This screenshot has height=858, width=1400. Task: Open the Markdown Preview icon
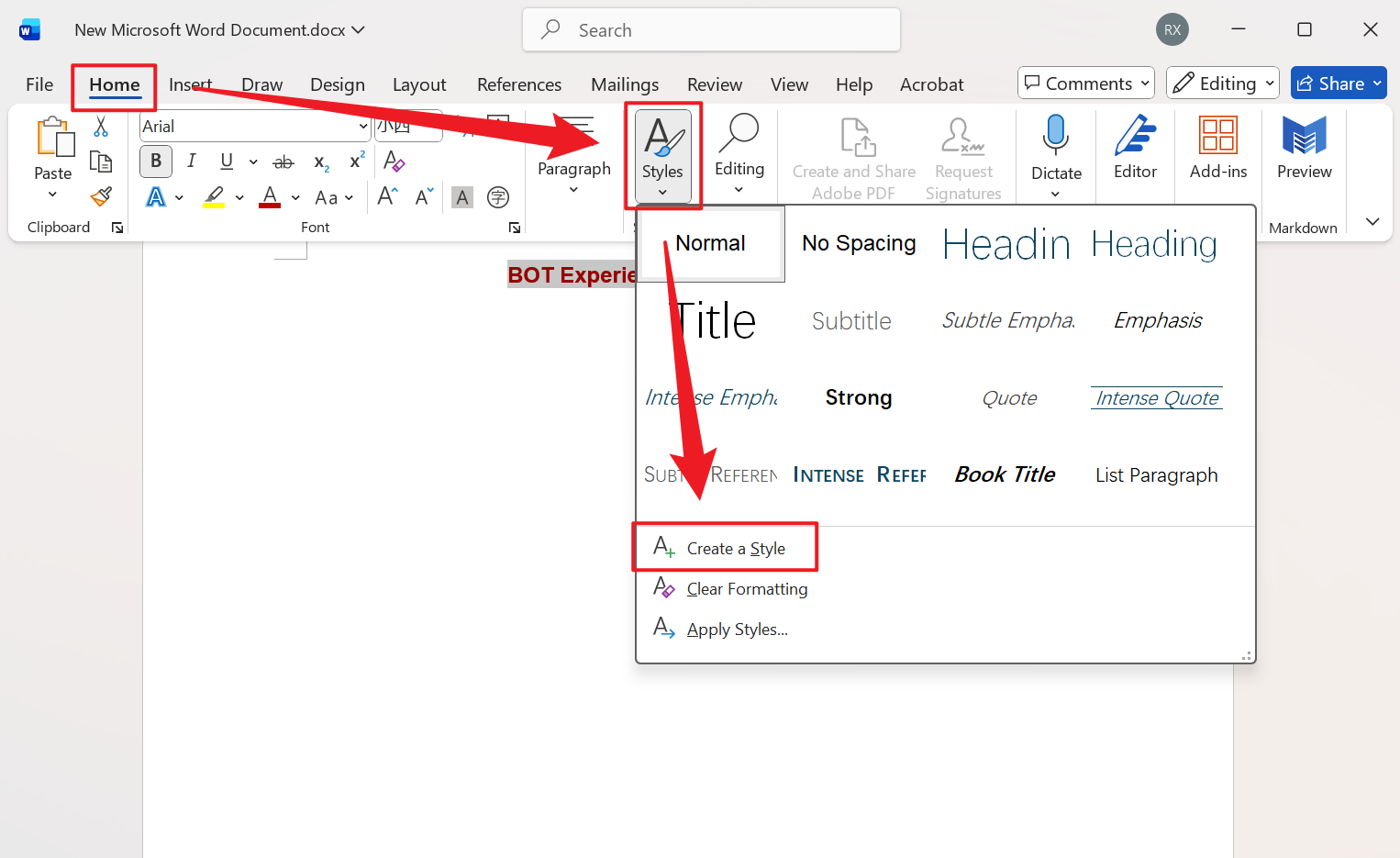tap(1304, 147)
